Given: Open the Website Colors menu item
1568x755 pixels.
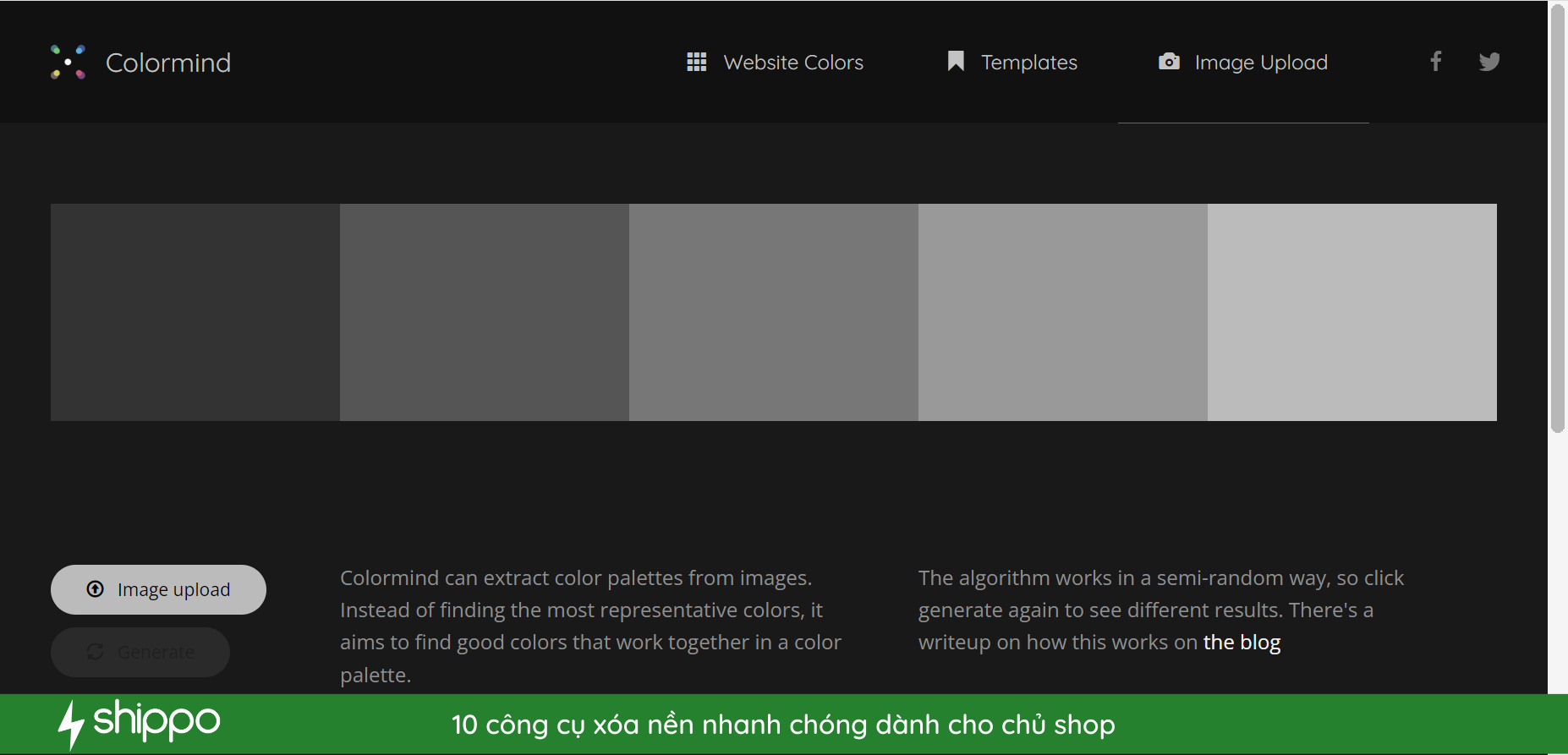Looking at the screenshot, I should coord(792,63).
